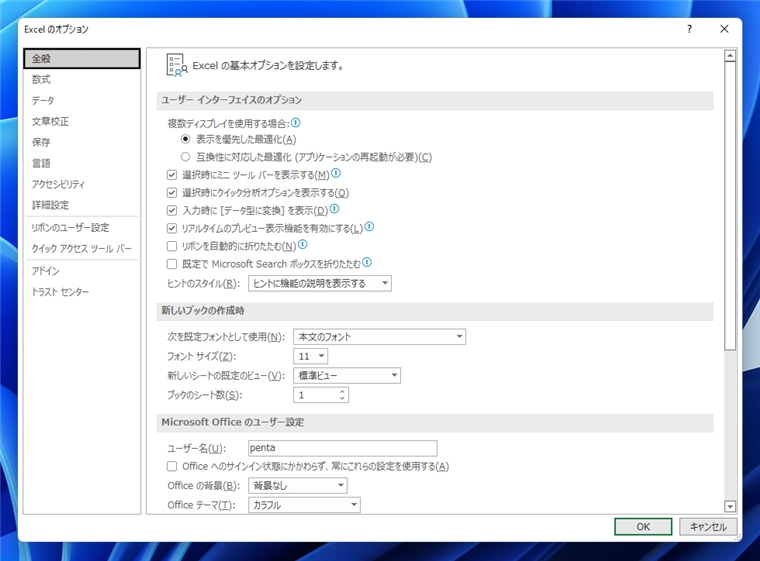760x561 pixels.
Task: Open リボンのユーザー設定 category
Action: 82,227
